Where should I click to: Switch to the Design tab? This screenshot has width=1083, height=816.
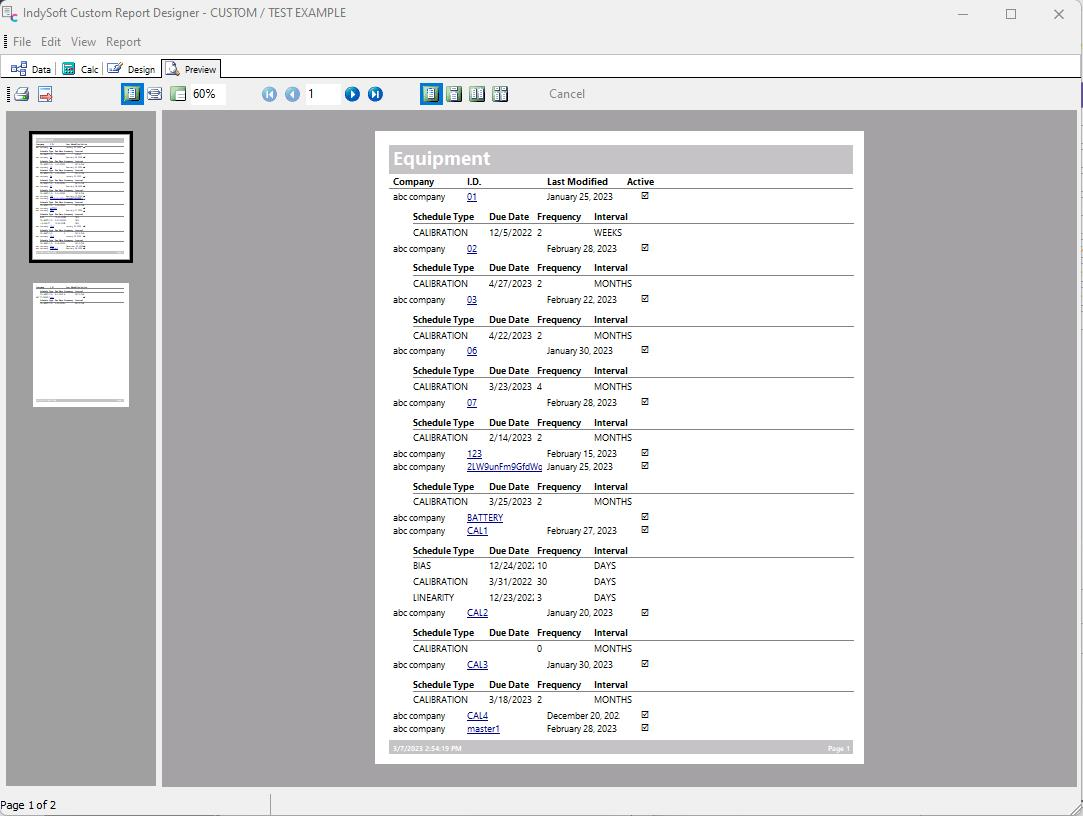tap(132, 69)
